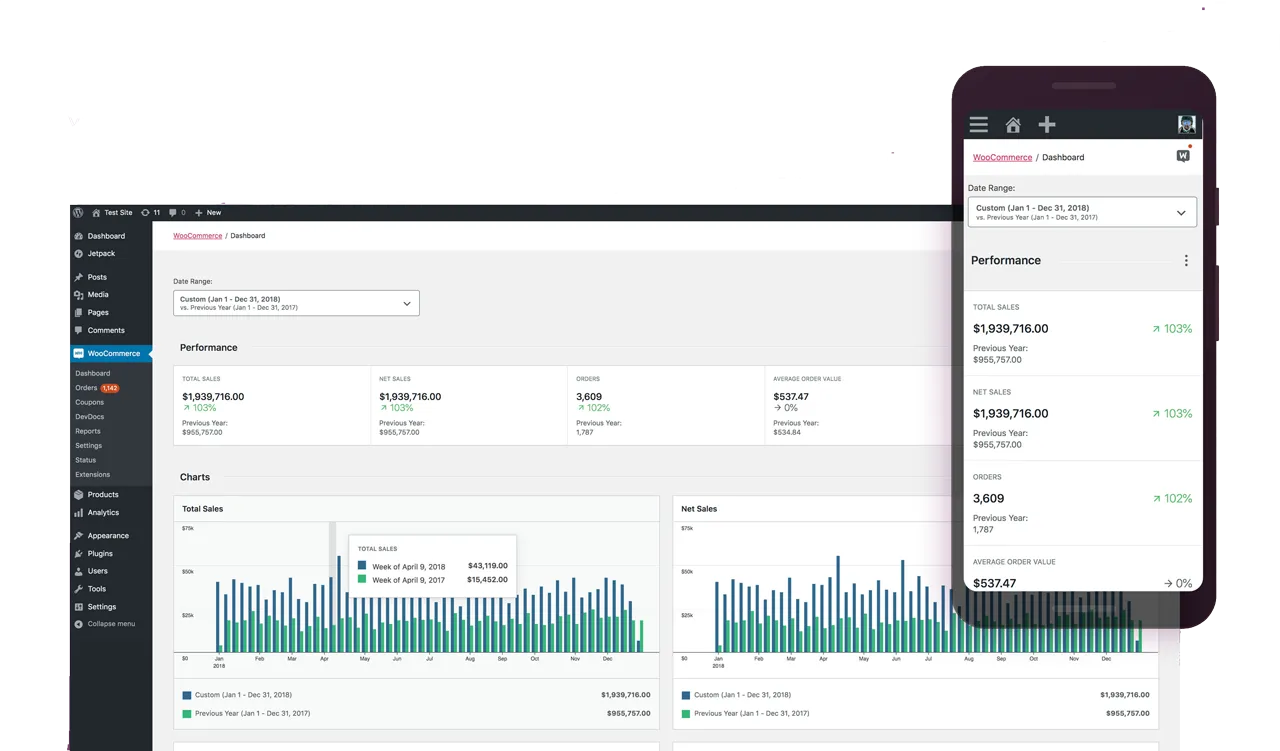This screenshot has height=751, width=1280.
Task: Select WooCommerce in the sidebar
Action: click(110, 354)
